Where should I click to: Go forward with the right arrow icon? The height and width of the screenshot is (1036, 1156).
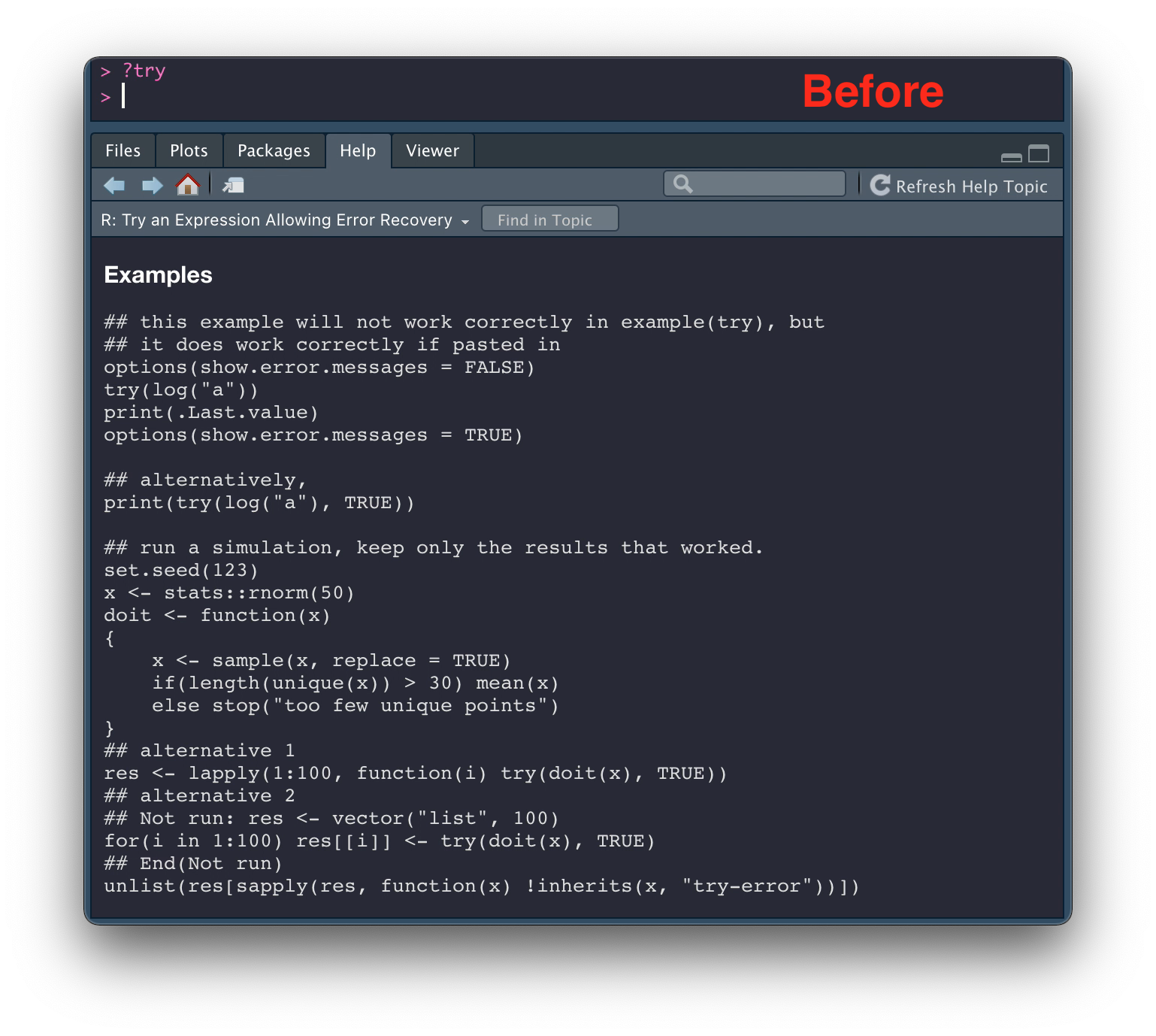pos(153,185)
